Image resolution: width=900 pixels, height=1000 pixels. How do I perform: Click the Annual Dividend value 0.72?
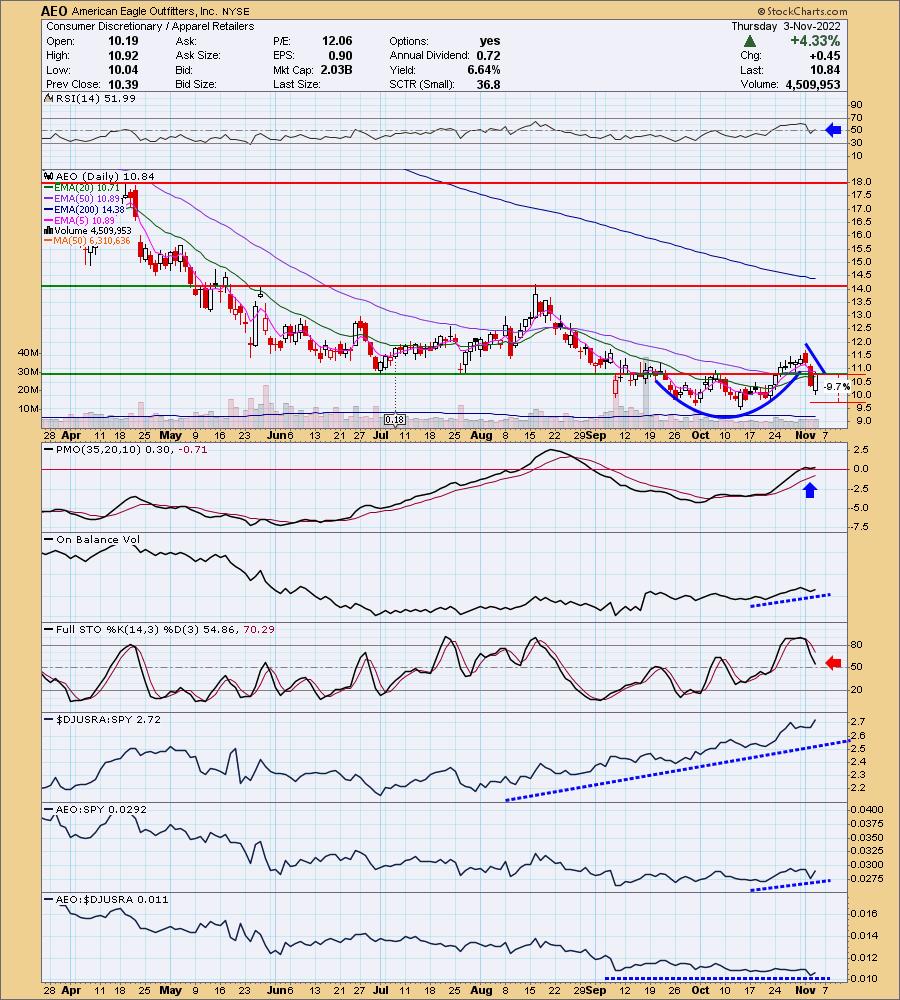[488, 55]
